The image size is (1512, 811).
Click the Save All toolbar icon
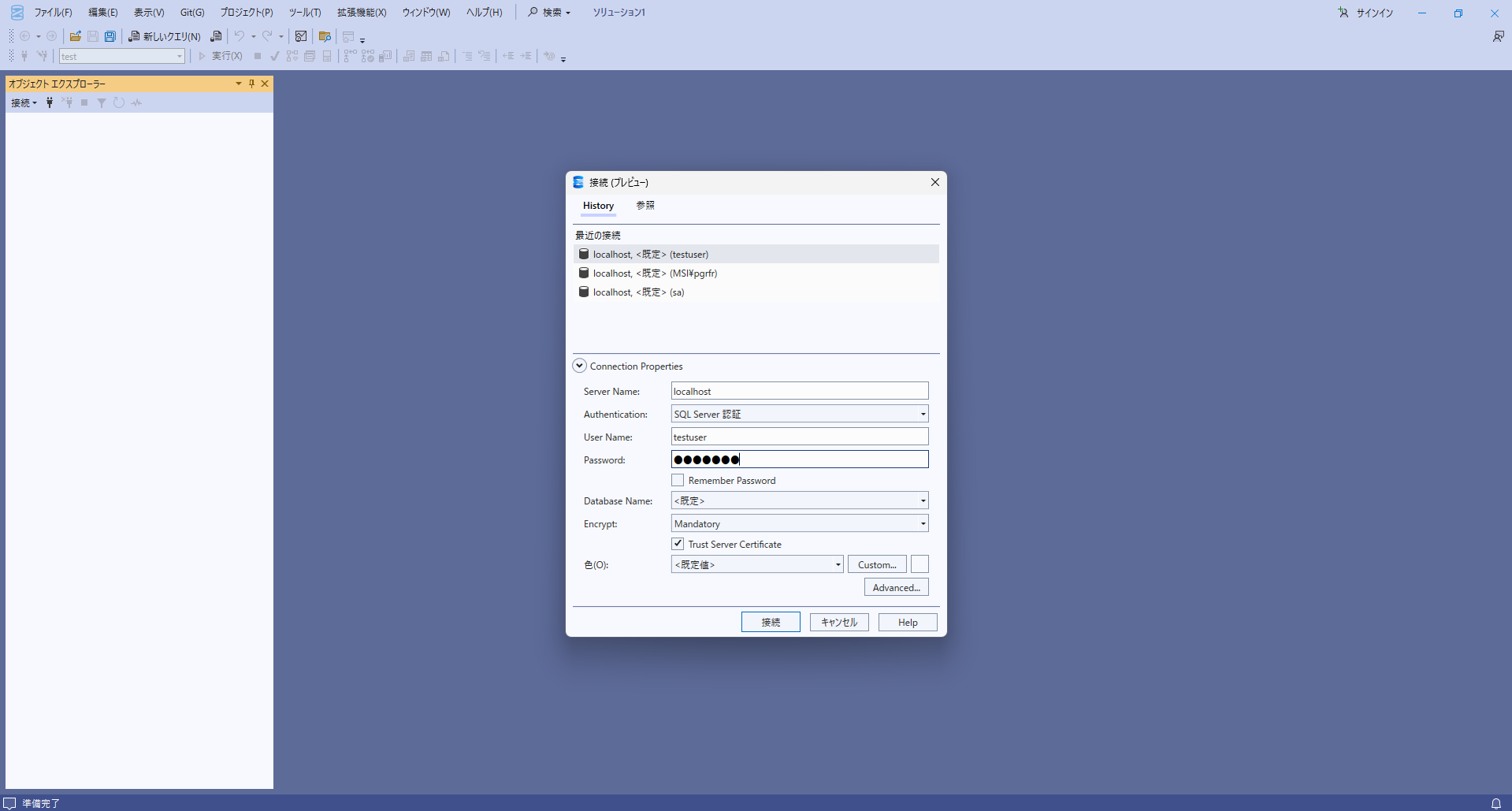(x=110, y=36)
